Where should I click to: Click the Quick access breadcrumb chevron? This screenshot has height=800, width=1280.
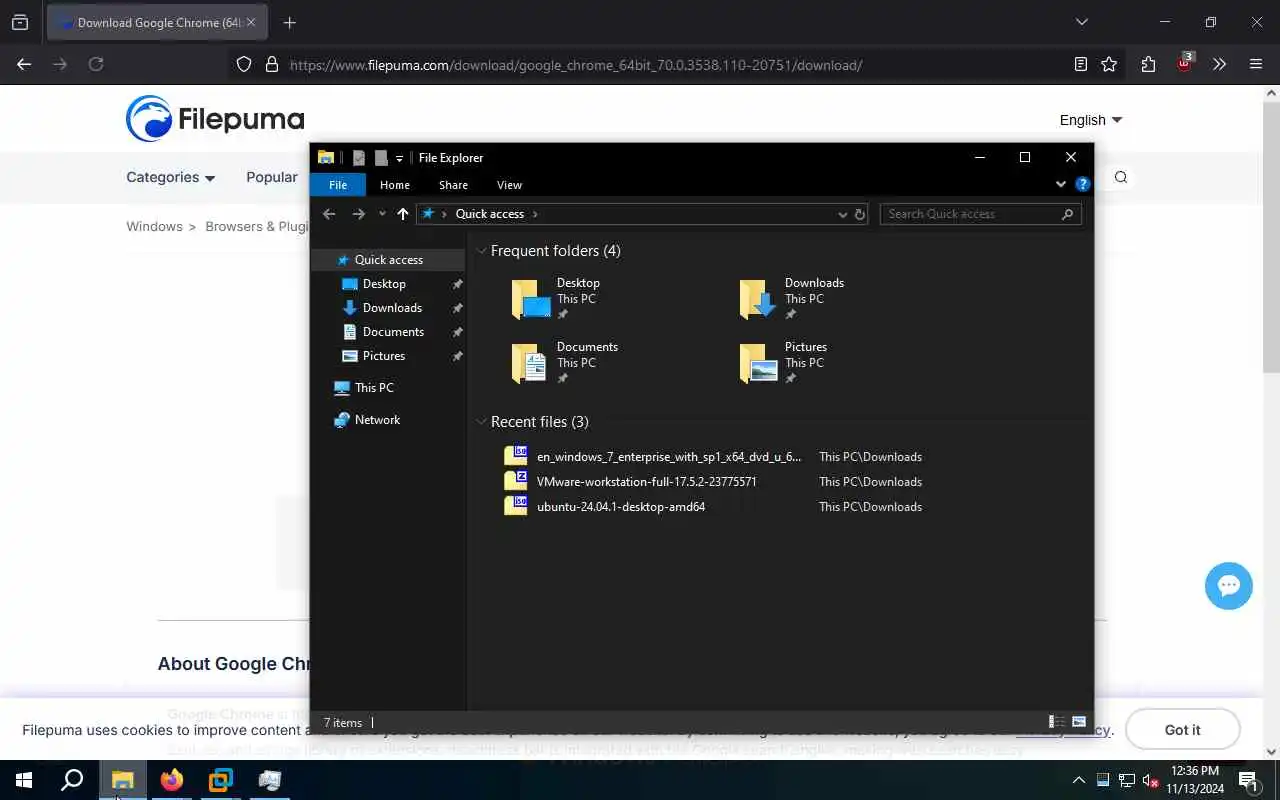point(535,214)
